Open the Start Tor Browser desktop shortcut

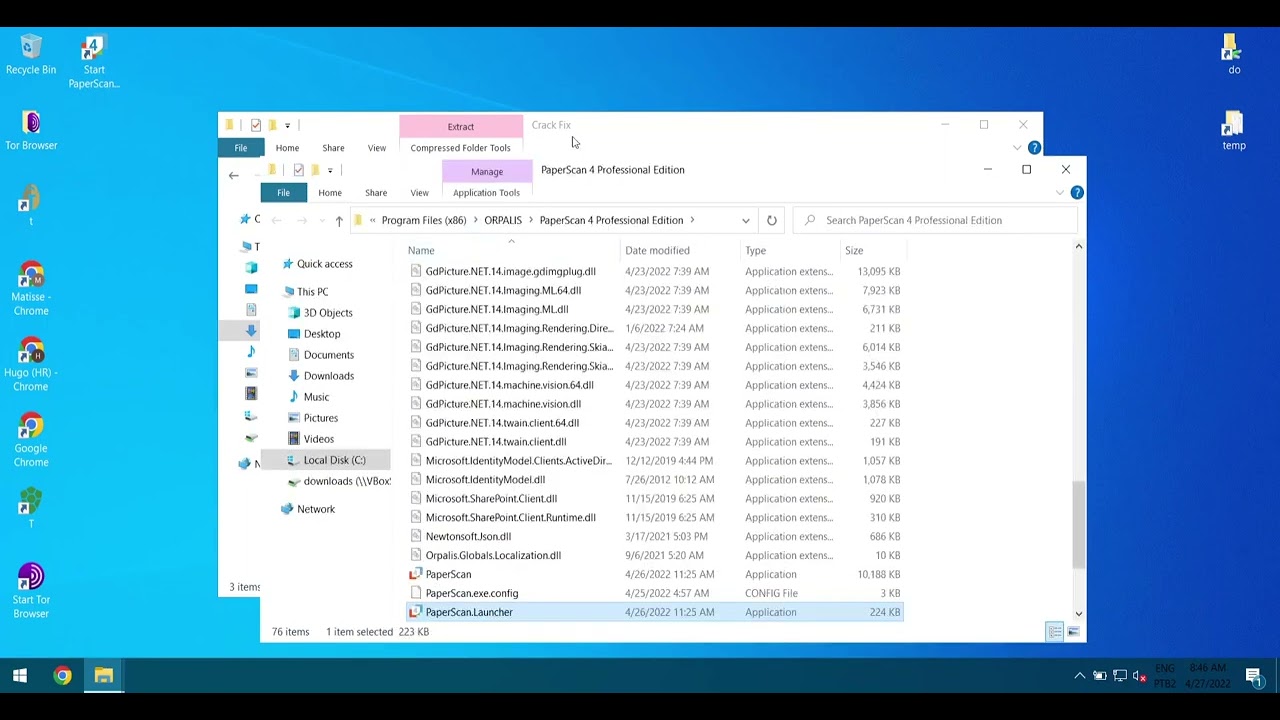click(x=31, y=592)
